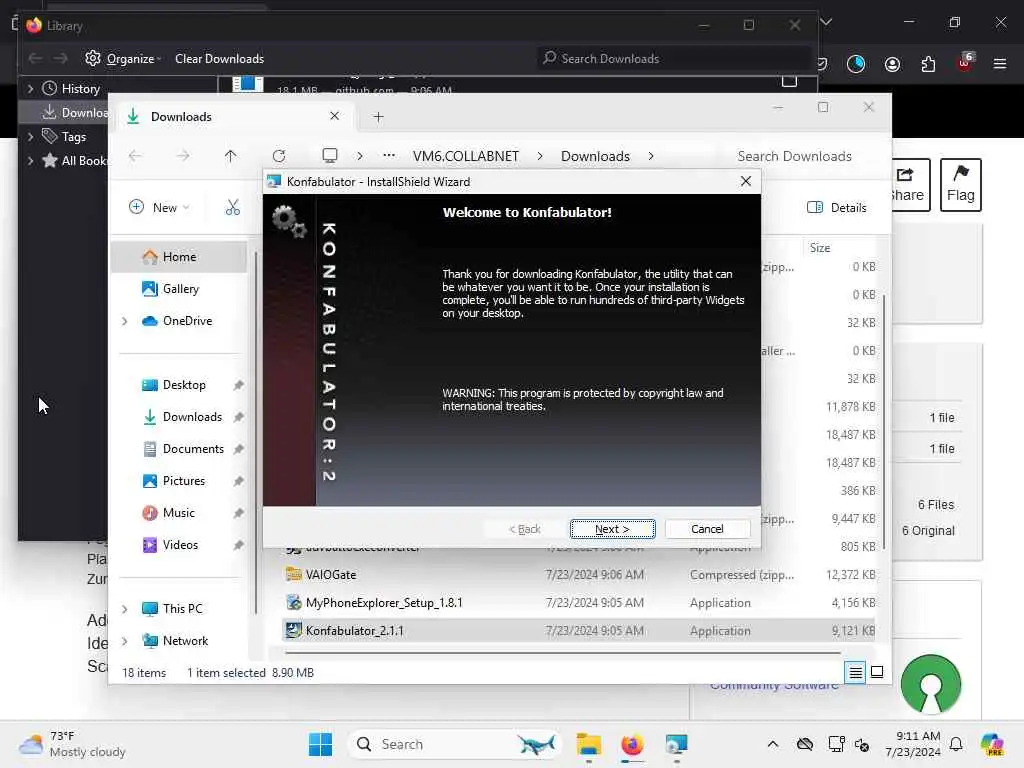
Task: Open Downloads in Explorer quick access
Action: tap(191, 417)
